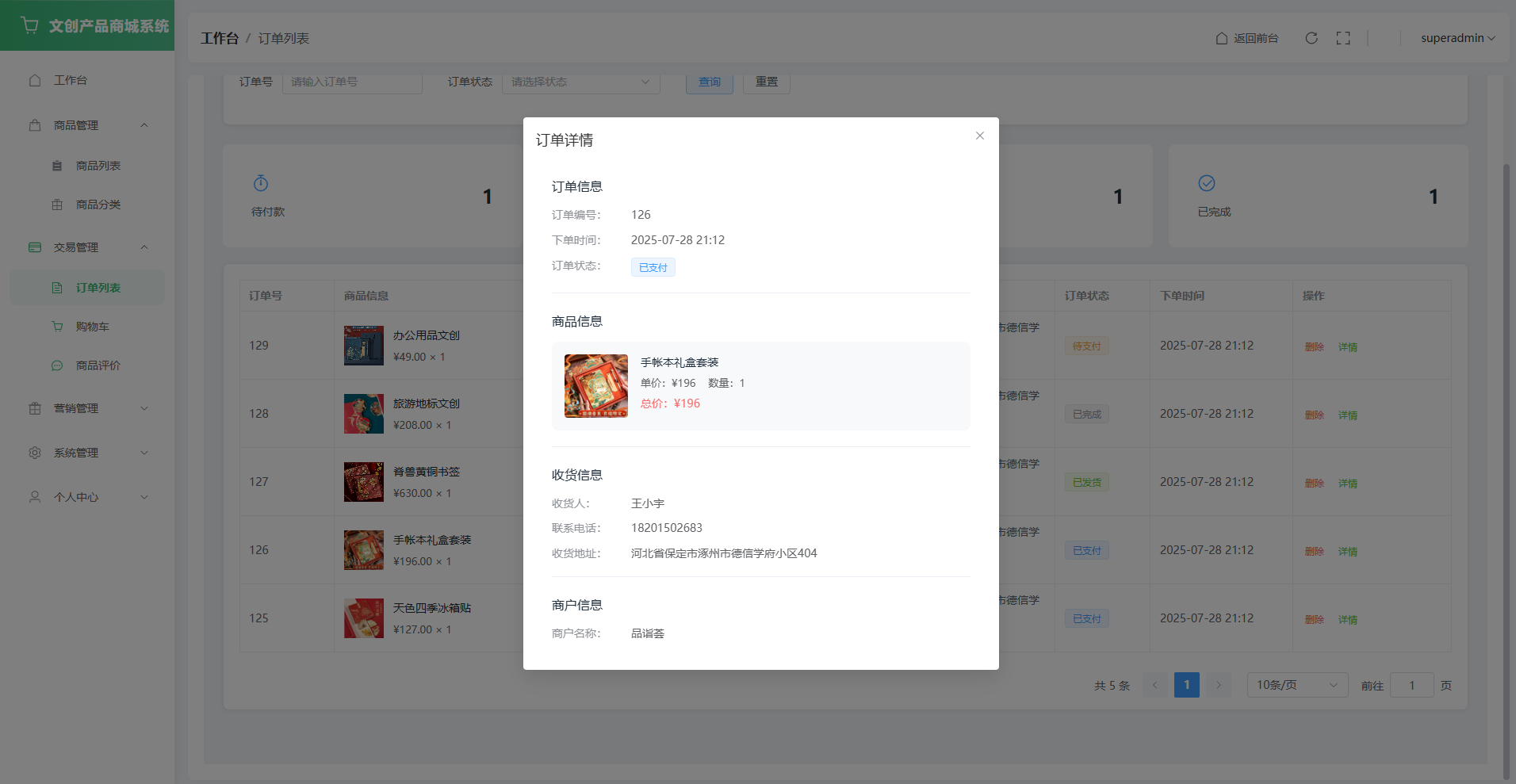Select 商品列表 in the sidebar

tap(98, 166)
